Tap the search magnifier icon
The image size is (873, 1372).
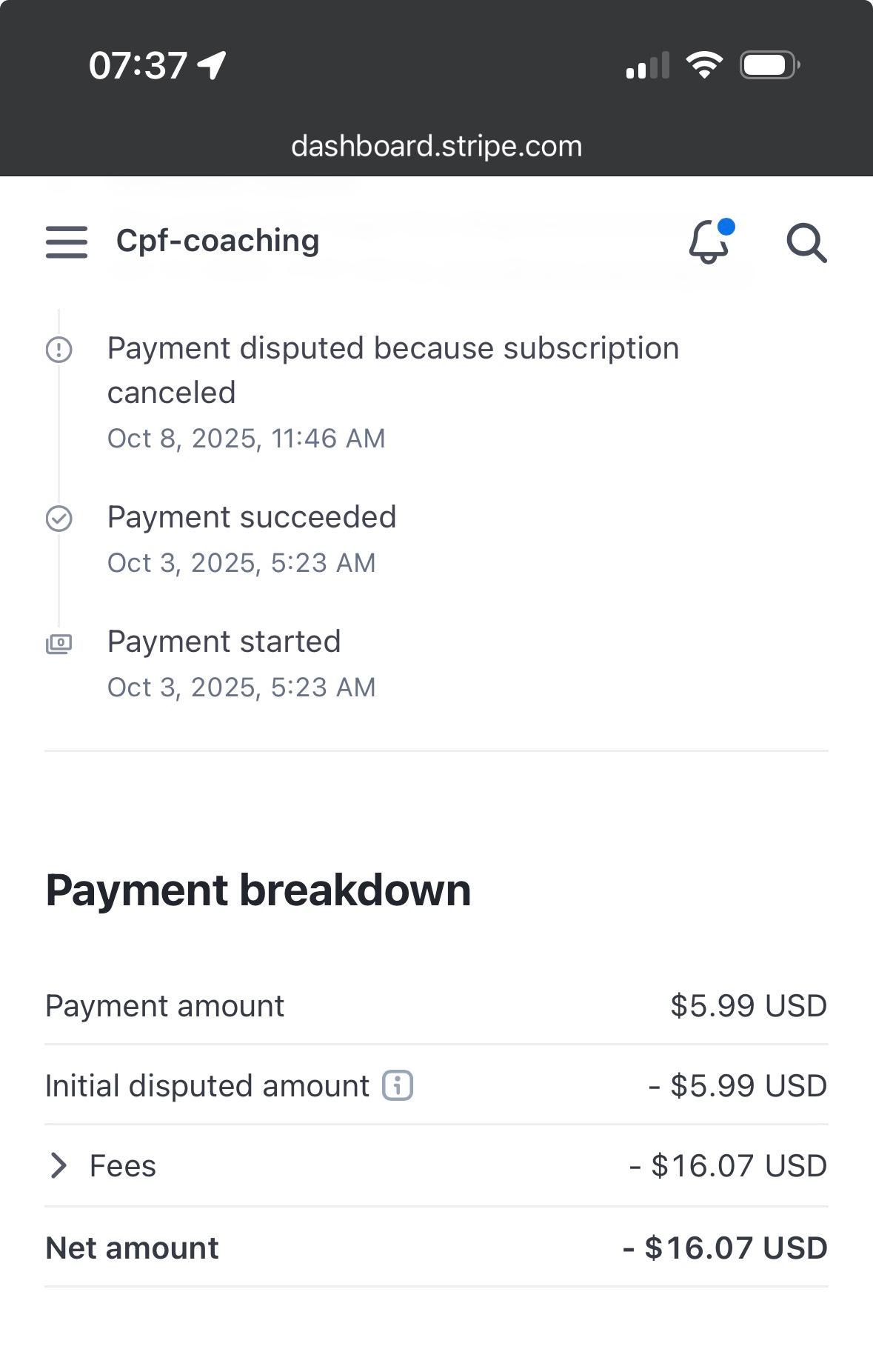click(x=806, y=243)
